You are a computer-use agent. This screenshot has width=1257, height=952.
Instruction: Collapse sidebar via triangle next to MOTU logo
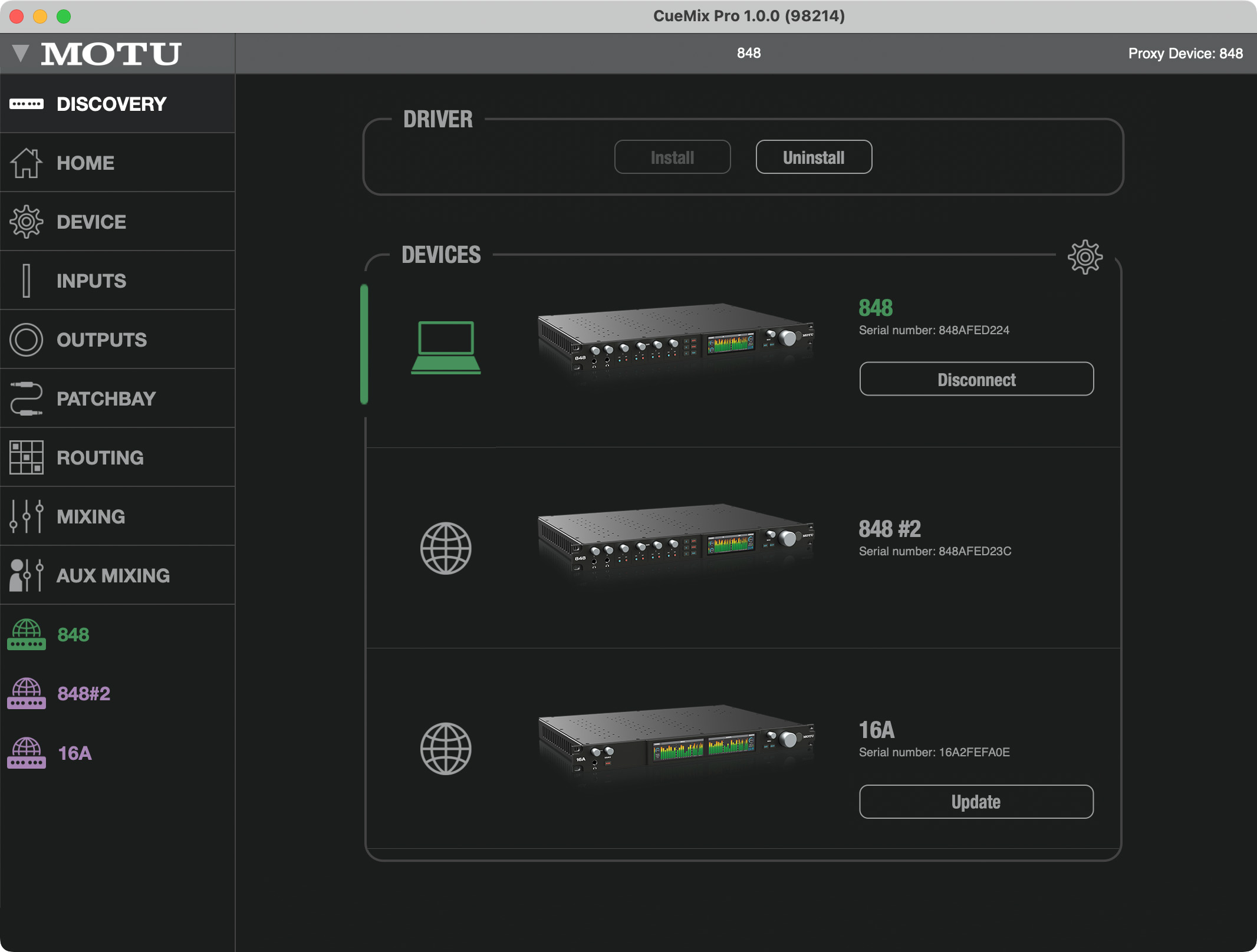coord(21,53)
